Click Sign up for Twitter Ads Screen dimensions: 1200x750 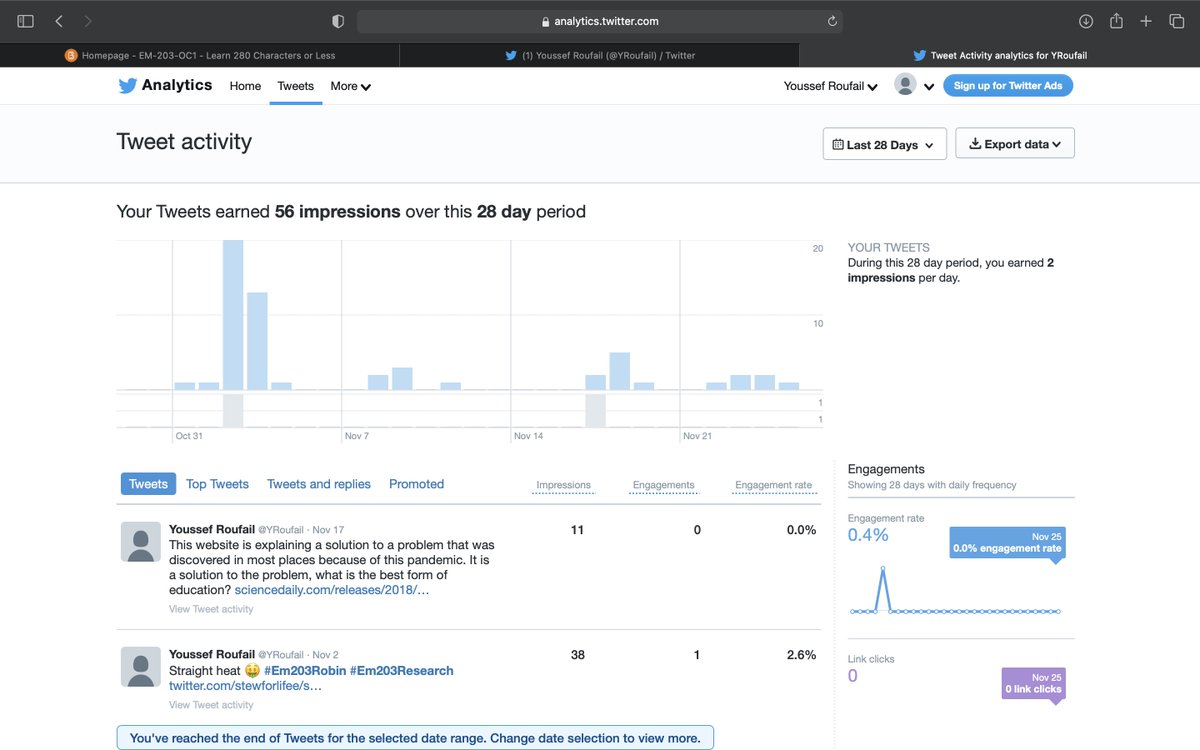(1008, 86)
